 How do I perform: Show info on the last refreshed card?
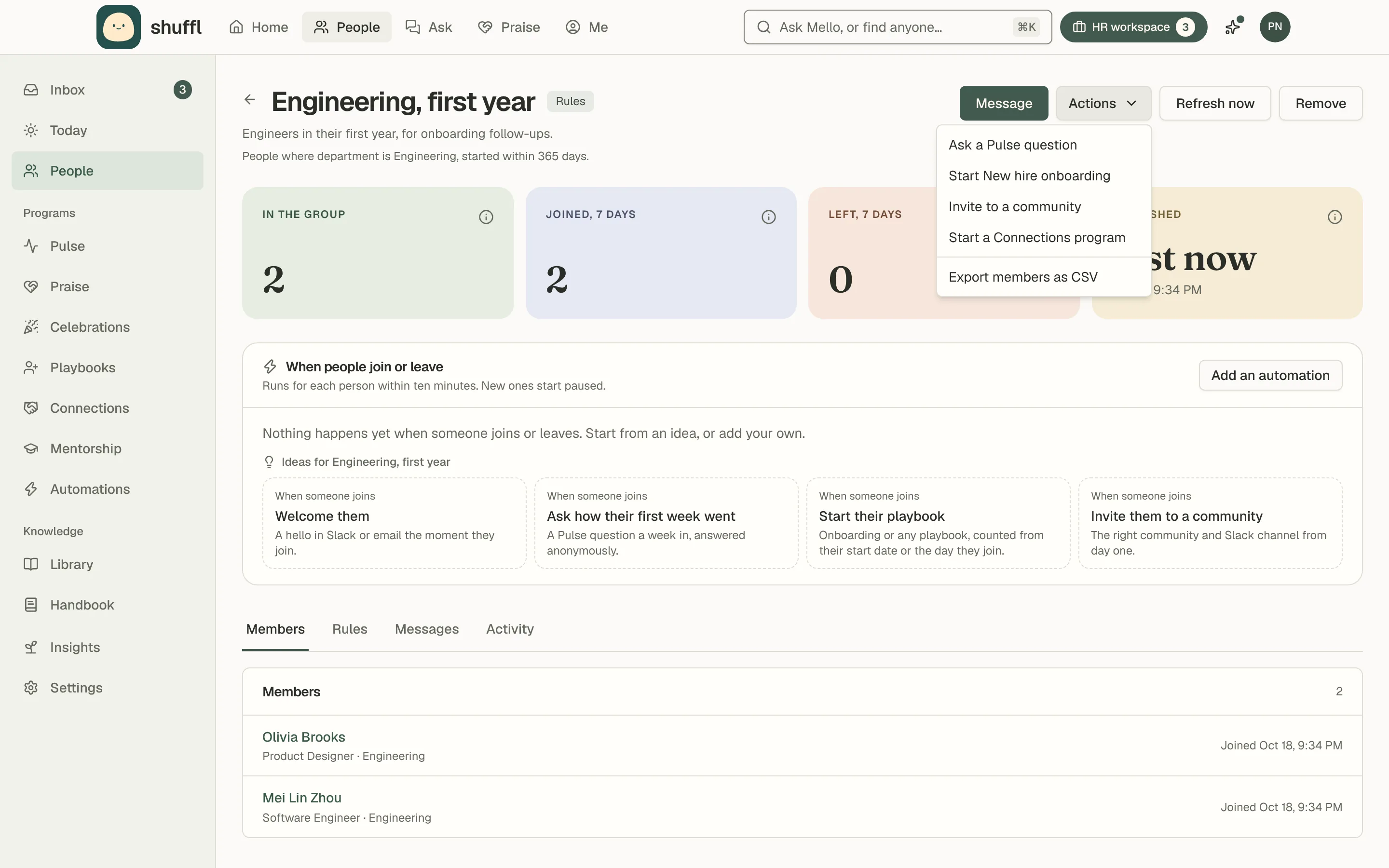click(1335, 217)
